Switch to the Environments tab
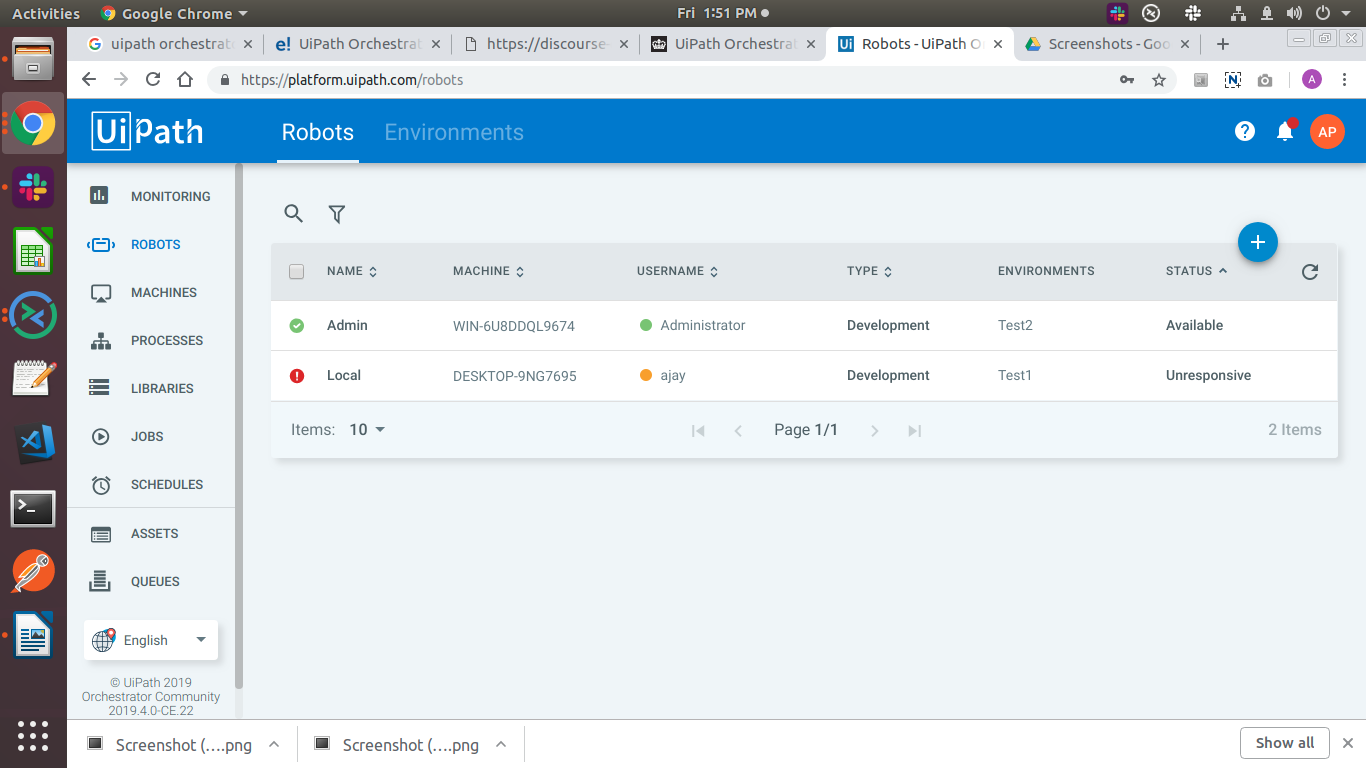The width and height of the screenshot is (1366, 768). 454,132
